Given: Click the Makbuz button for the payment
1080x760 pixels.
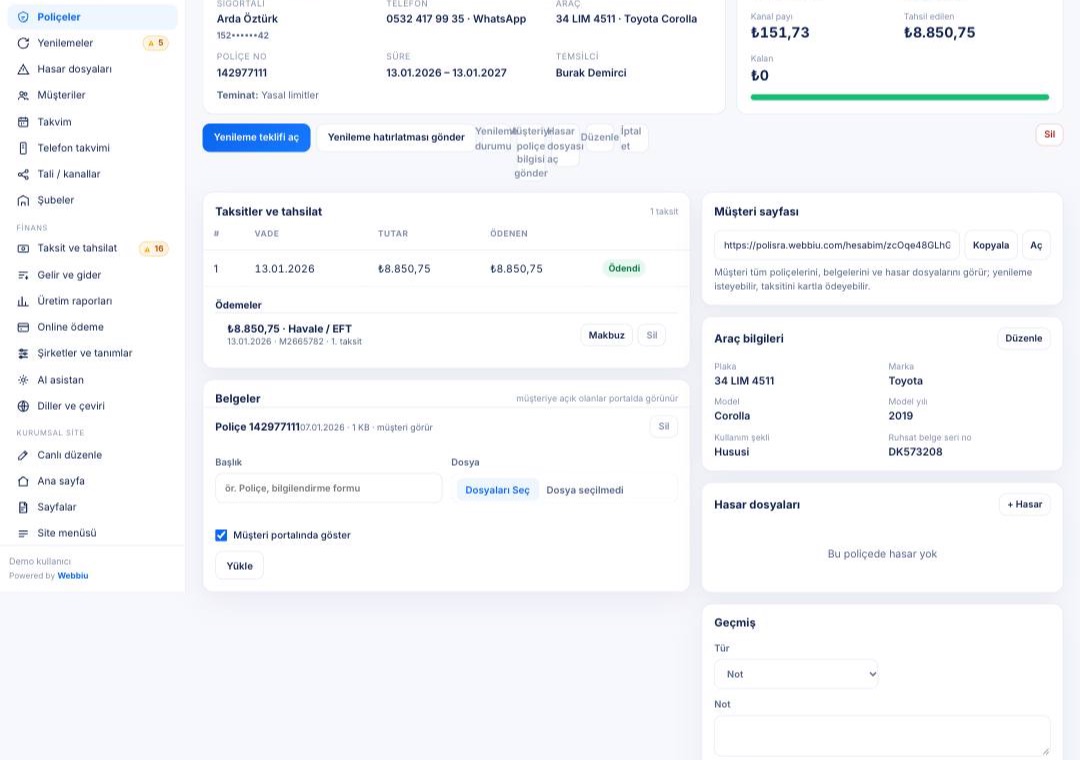Looking at the screenshot, I should (606, 335).
